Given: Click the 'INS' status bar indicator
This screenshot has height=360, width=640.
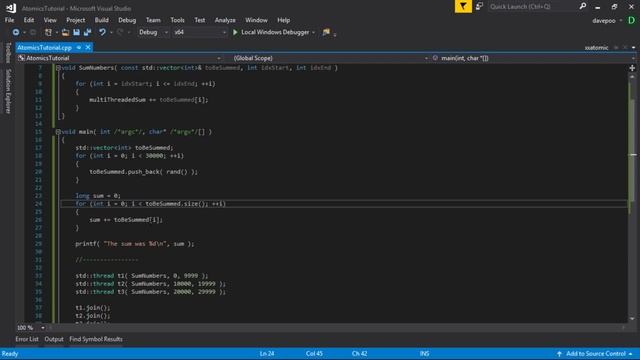Looking at the screenshot, I should pos(424,353).
